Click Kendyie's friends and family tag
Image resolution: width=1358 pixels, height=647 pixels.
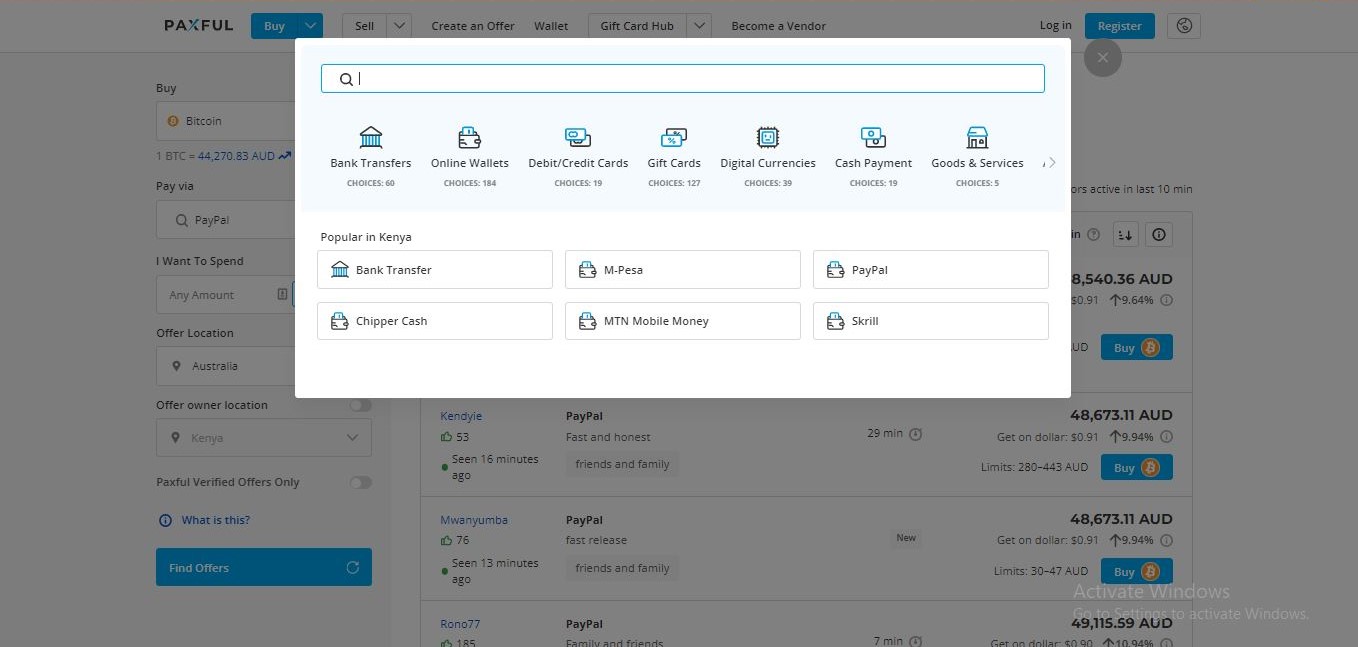(x=622, y=464)
